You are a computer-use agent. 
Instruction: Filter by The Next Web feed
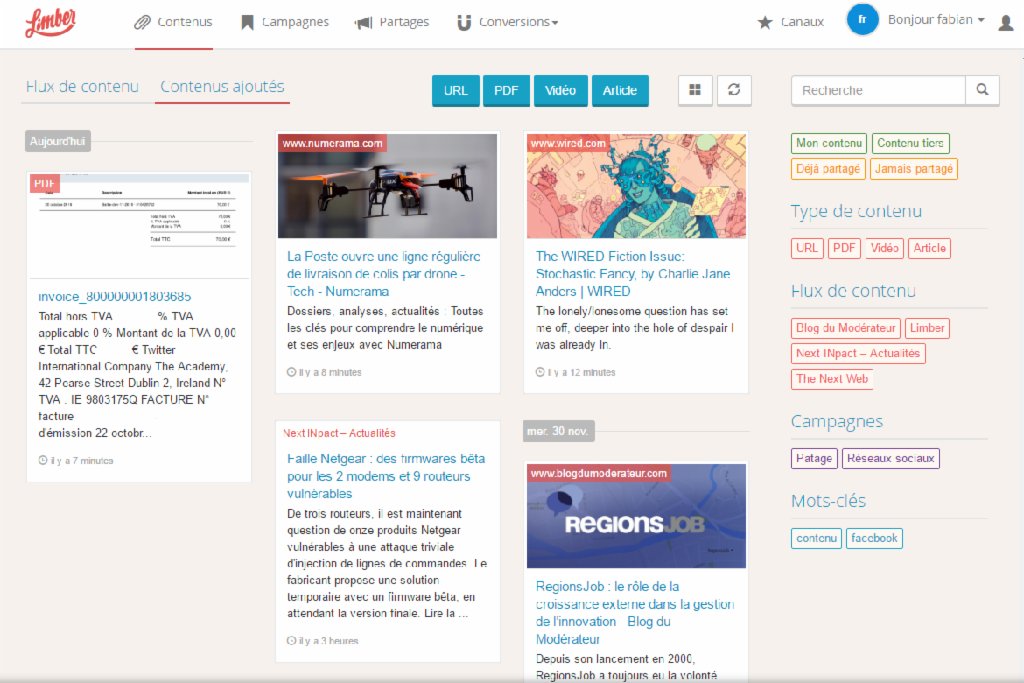[832, 379]
